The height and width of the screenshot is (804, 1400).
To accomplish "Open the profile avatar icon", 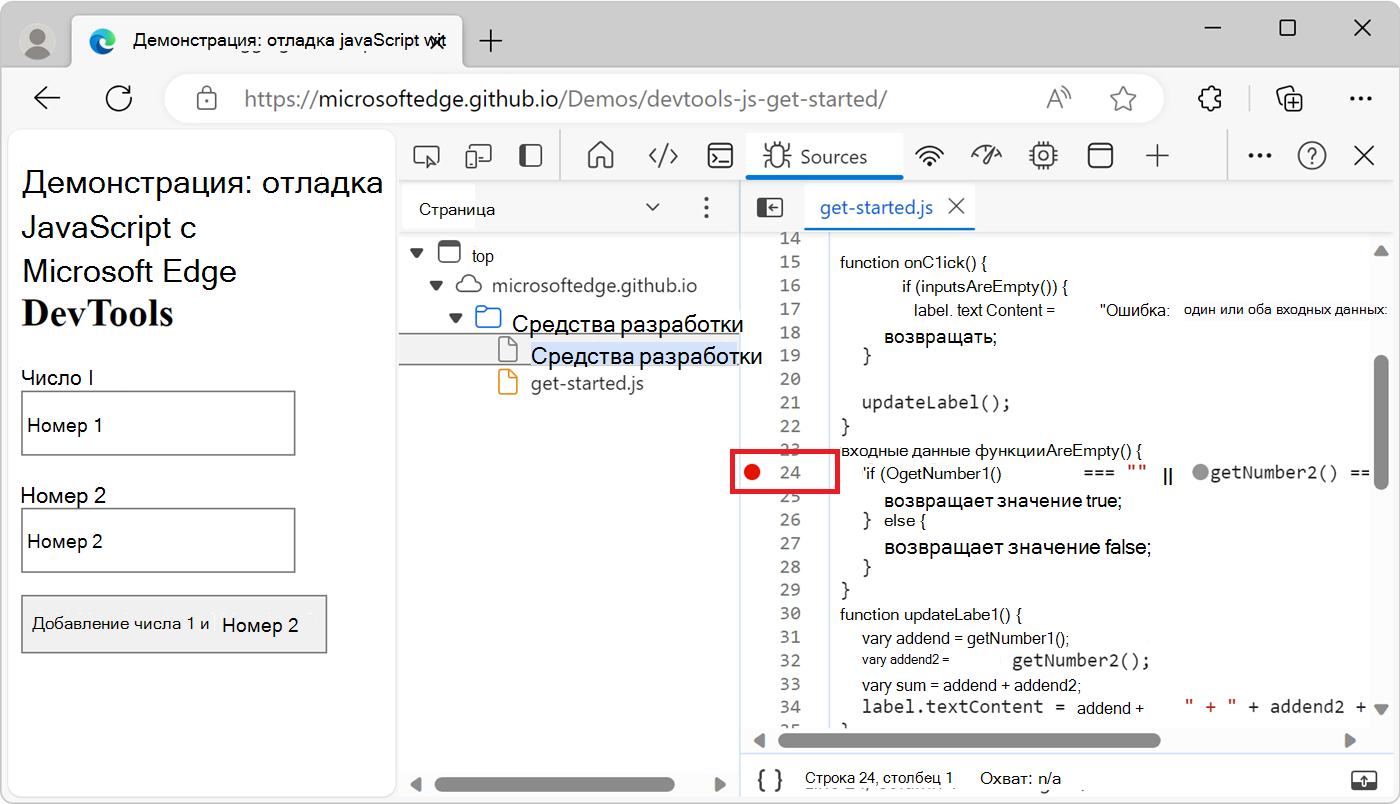I will coord(39,41).
